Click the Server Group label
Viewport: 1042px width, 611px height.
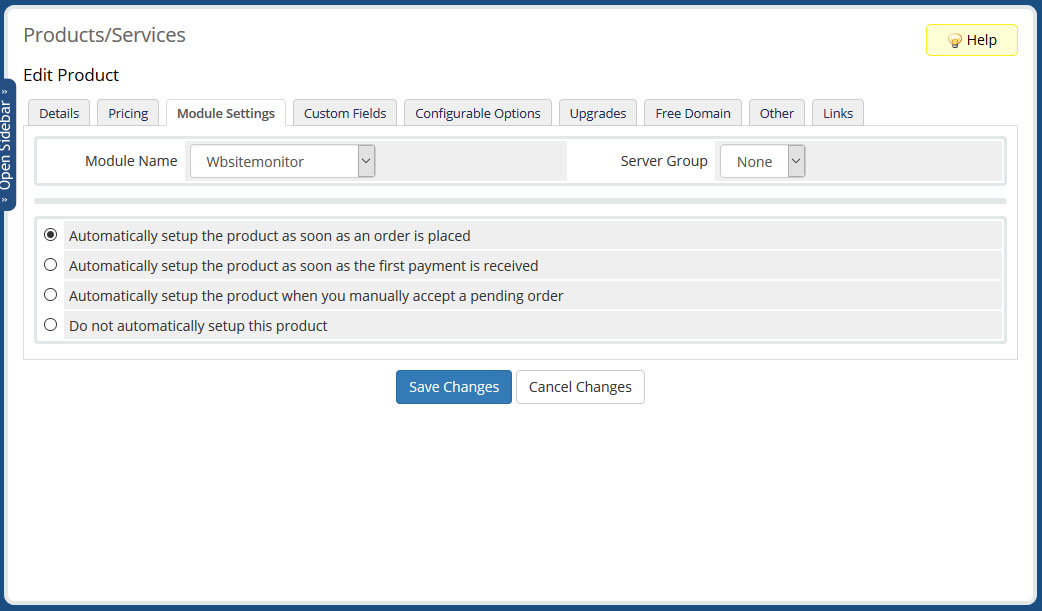tap(664, 161)
